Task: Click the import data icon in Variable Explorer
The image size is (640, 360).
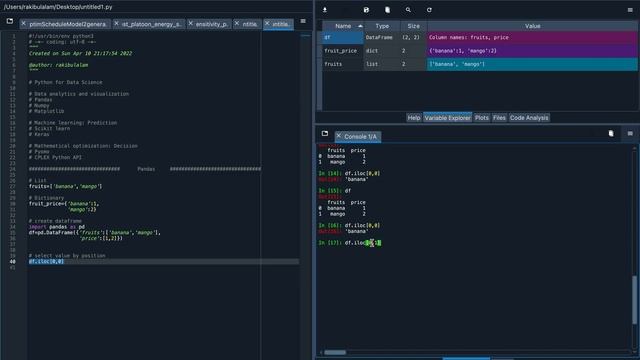Action: tap(325, 10)
